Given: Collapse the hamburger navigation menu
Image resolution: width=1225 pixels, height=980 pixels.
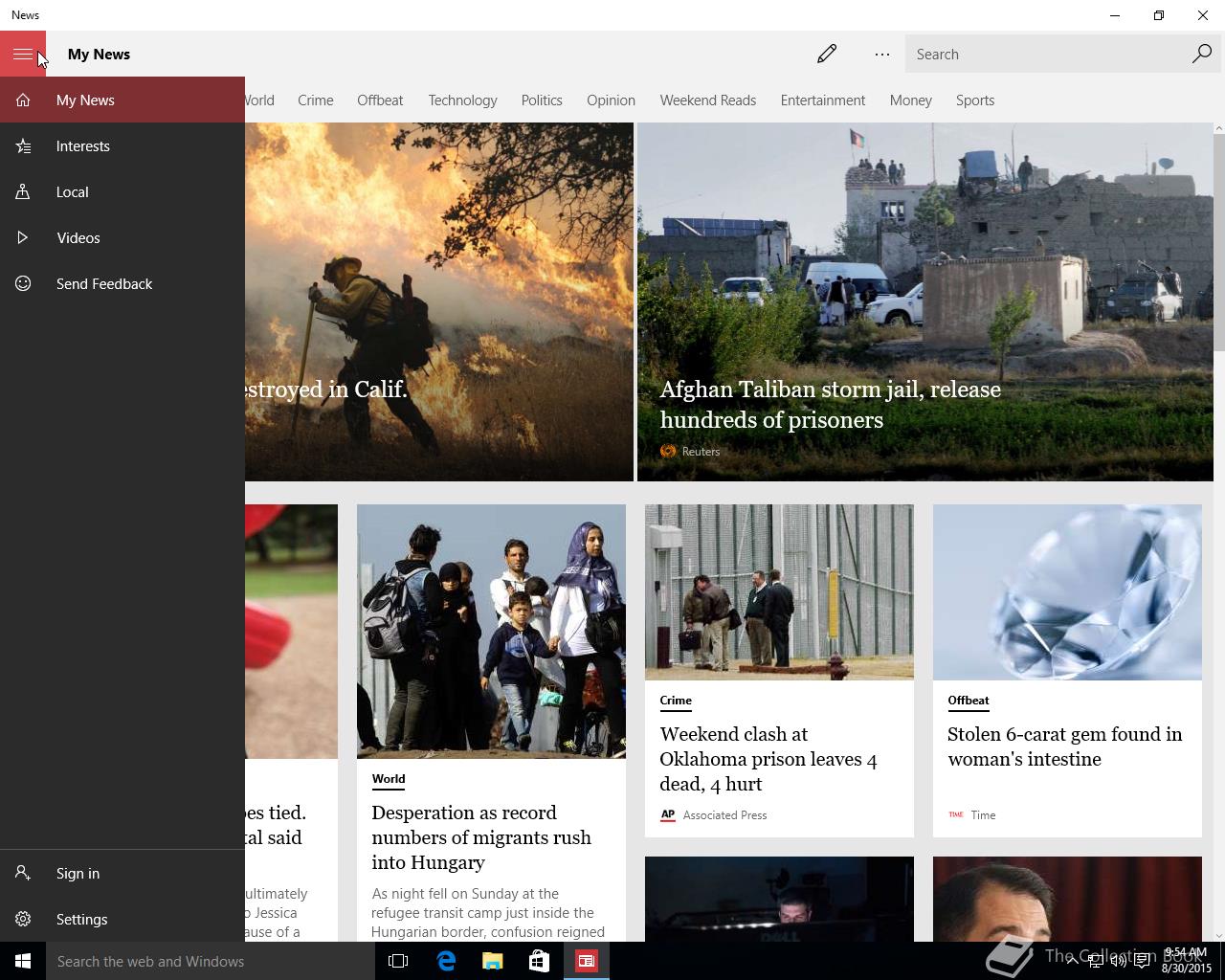Looking at the screenshot, I should click(x=23, y=54).
